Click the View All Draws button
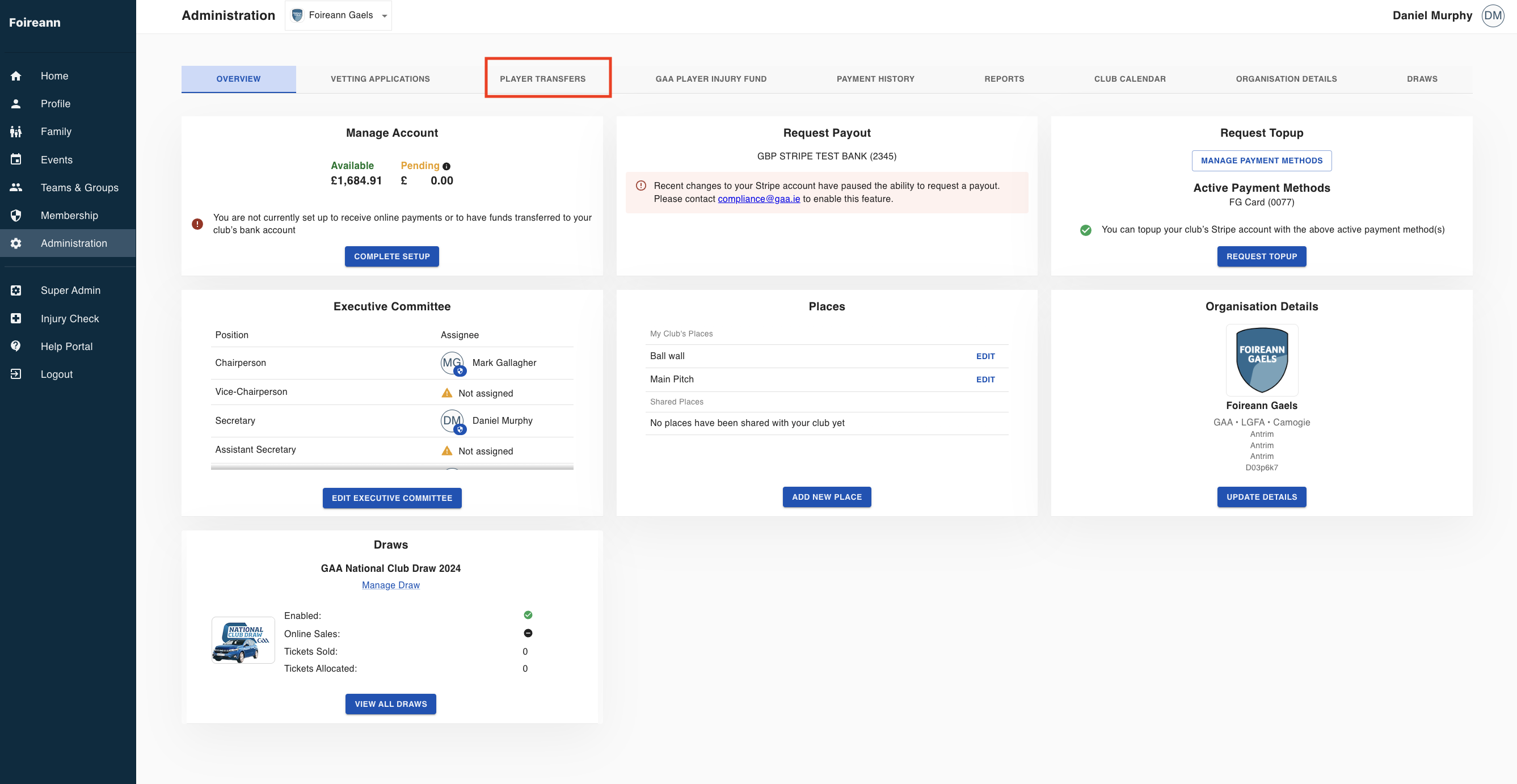The height and width of the screenshot is (784, 1517). tap(390, 704)
